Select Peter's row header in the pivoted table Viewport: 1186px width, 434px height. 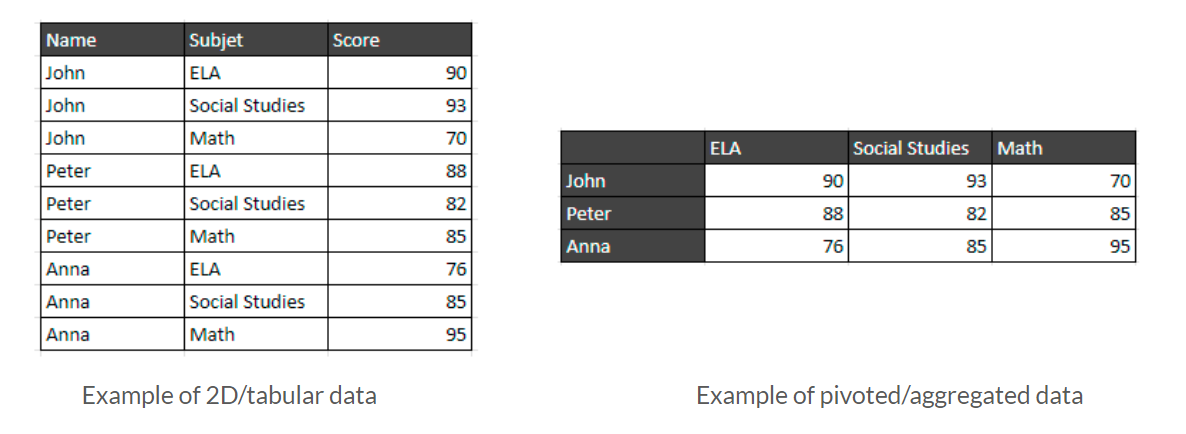tap(632, 213)
